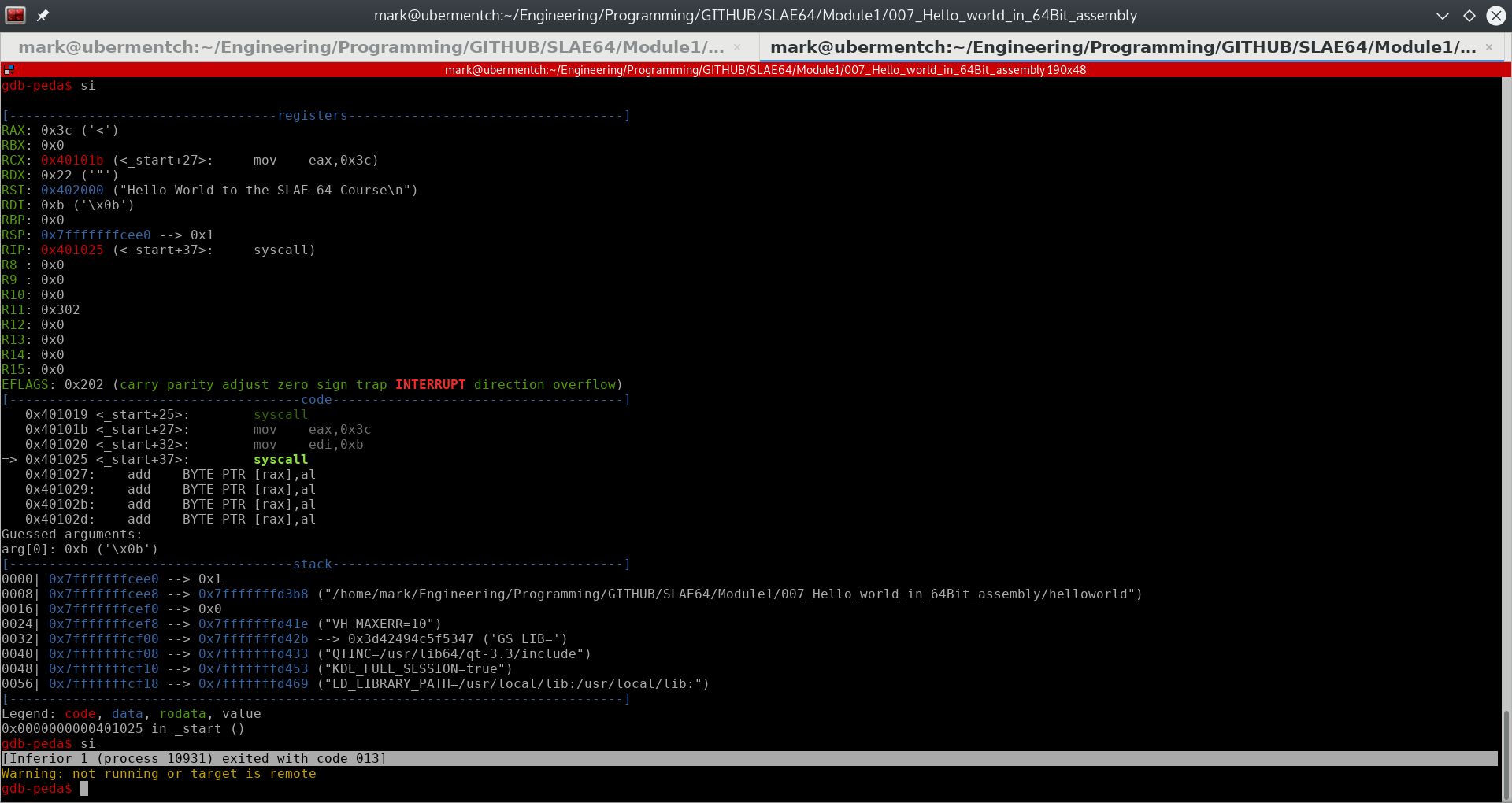Click the VH_MAXERR=10 stack string

pyautogui.click(x=379, y=624)
